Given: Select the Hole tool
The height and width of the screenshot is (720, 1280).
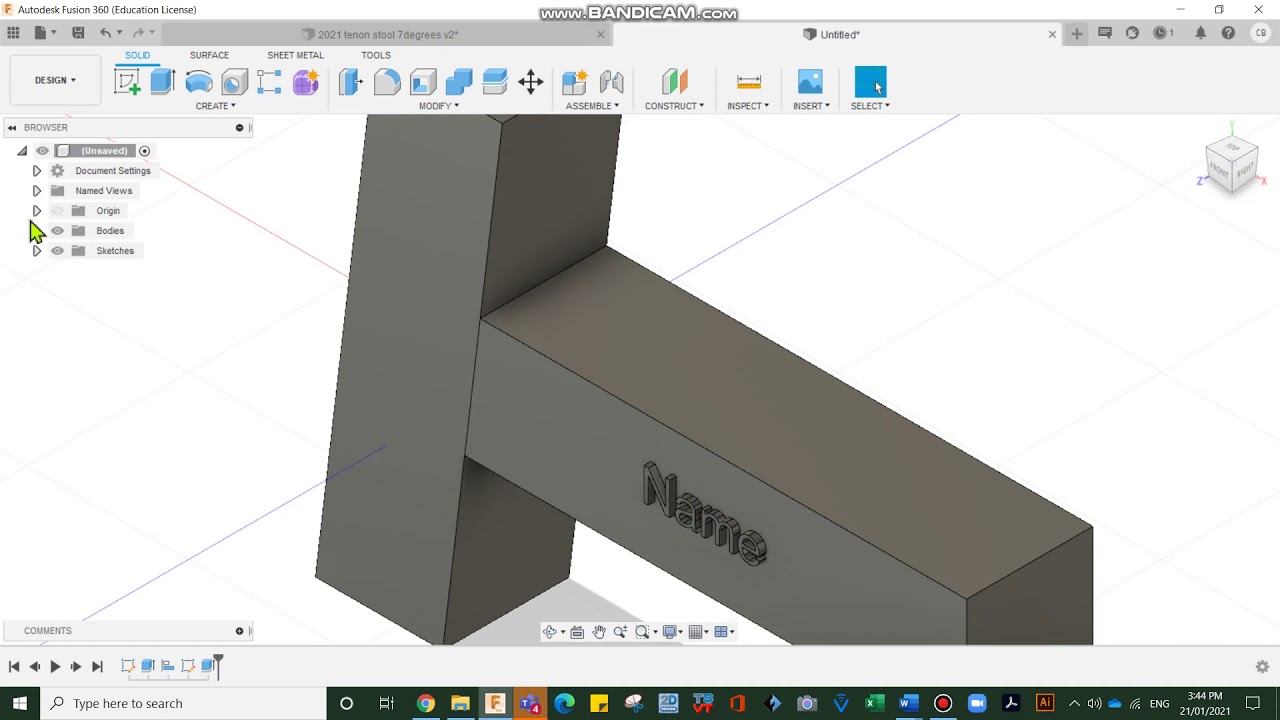Looking at the screenshot, I should pos(234,82).
